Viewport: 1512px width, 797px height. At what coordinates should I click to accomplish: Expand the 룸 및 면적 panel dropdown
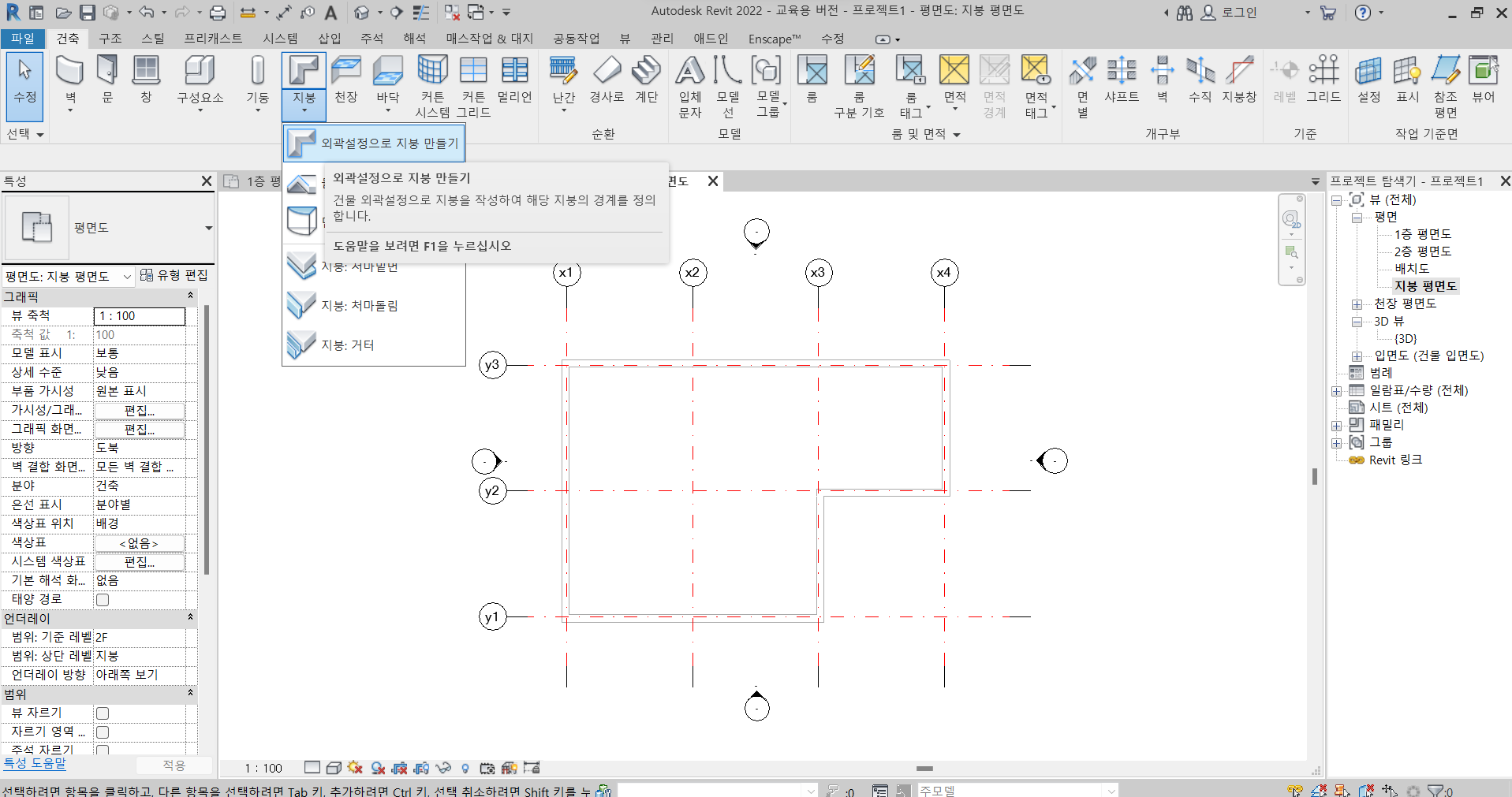957,135
